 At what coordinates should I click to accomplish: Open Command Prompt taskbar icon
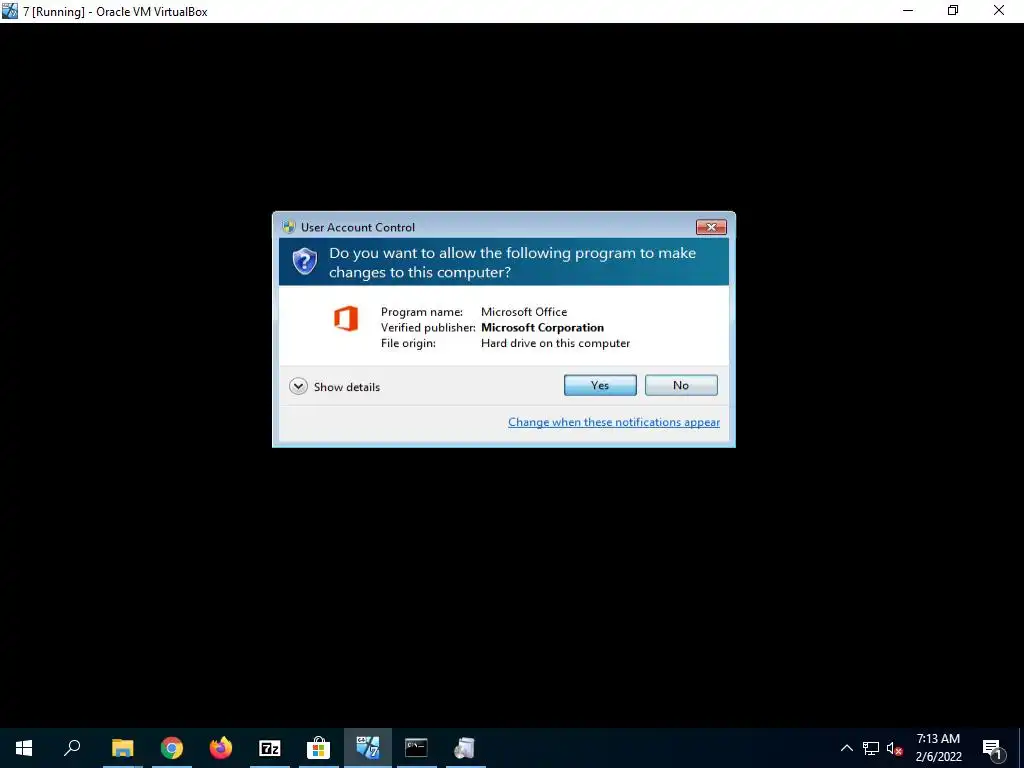(x=417, y=748)
